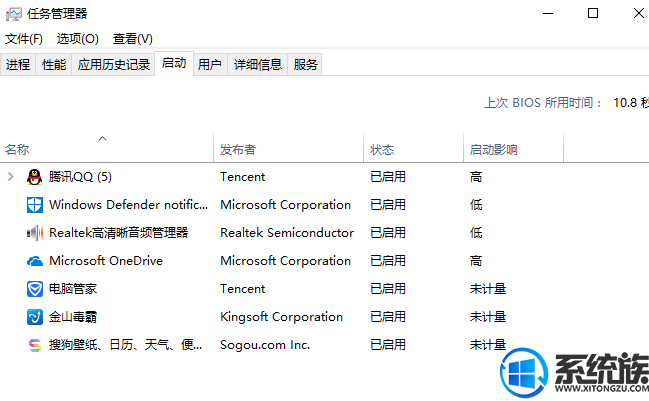
Task: Click the Sogou.com Inc. publisher cell
Action: (x=265, y=345)
